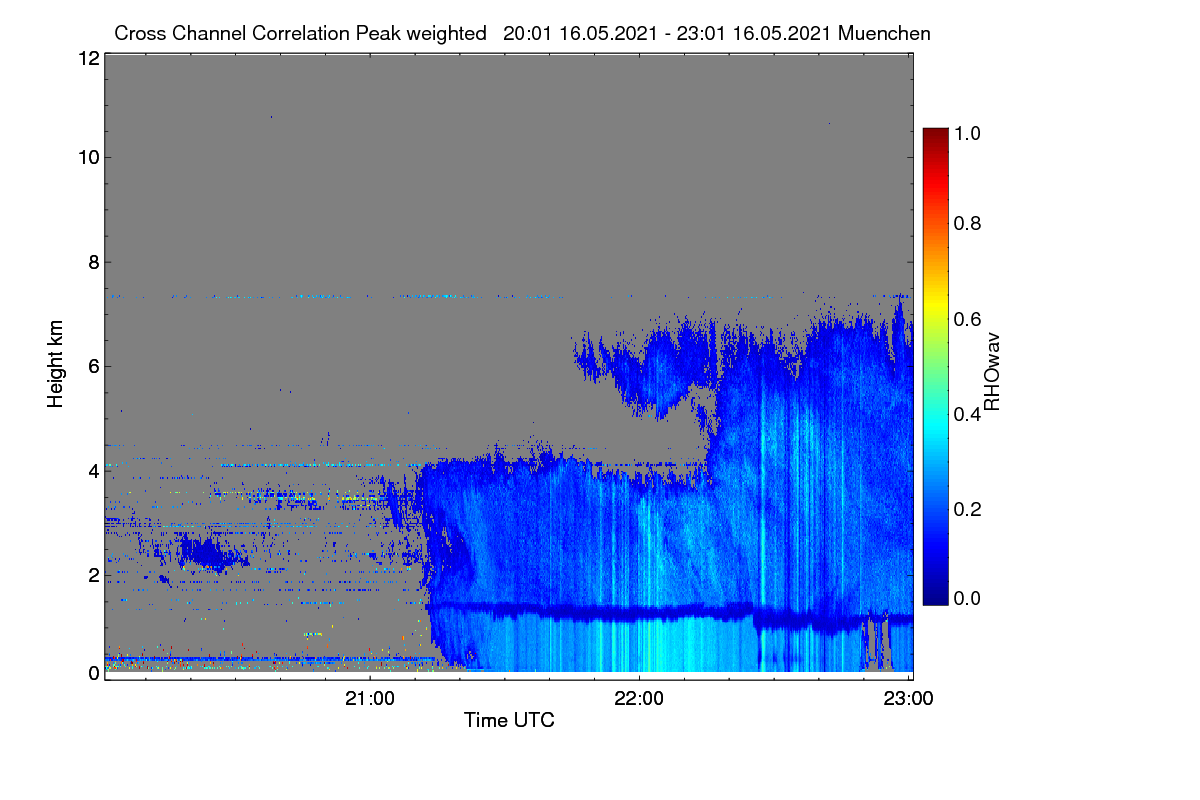This screenshot has height=800, width=1200.
Task: Click the plot title 'Cross Channel Correlation Peak weighted'
Action: pos(301,33)
